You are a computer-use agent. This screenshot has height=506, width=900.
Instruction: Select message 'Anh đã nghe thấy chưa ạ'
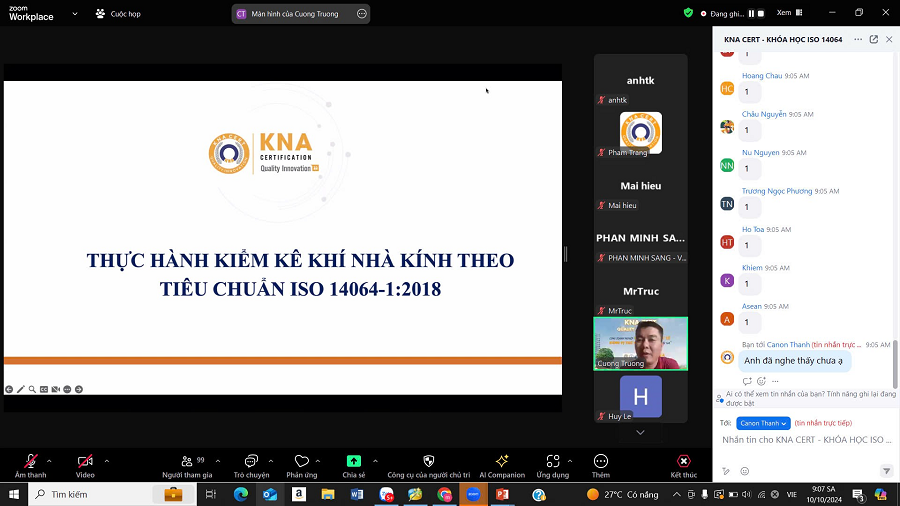pos(793,361)
